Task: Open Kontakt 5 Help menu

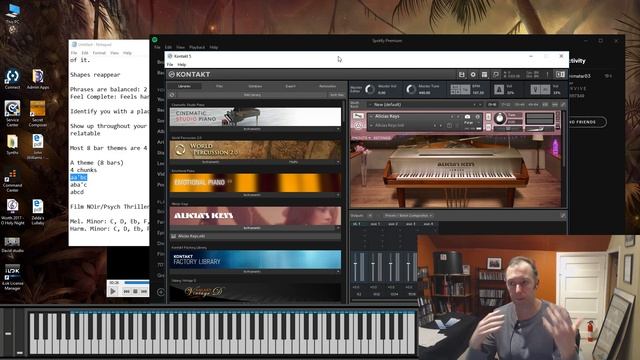Action: pyautogui.click(x=182, y=64)
